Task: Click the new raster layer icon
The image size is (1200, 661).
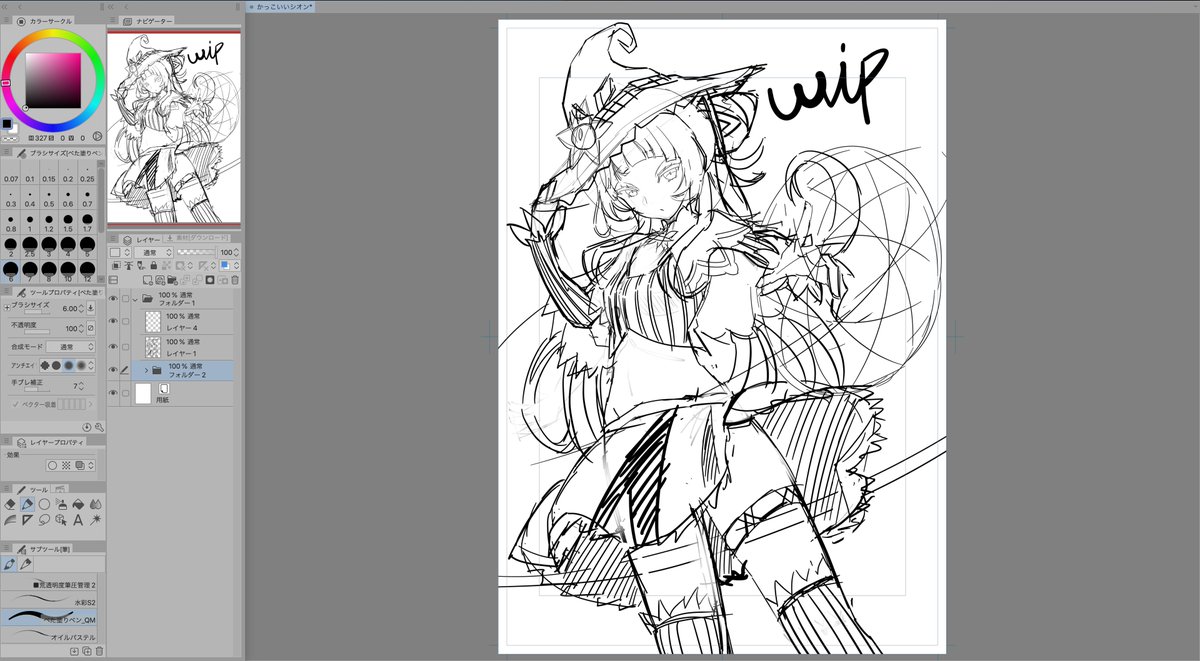Action: [147, 280]
